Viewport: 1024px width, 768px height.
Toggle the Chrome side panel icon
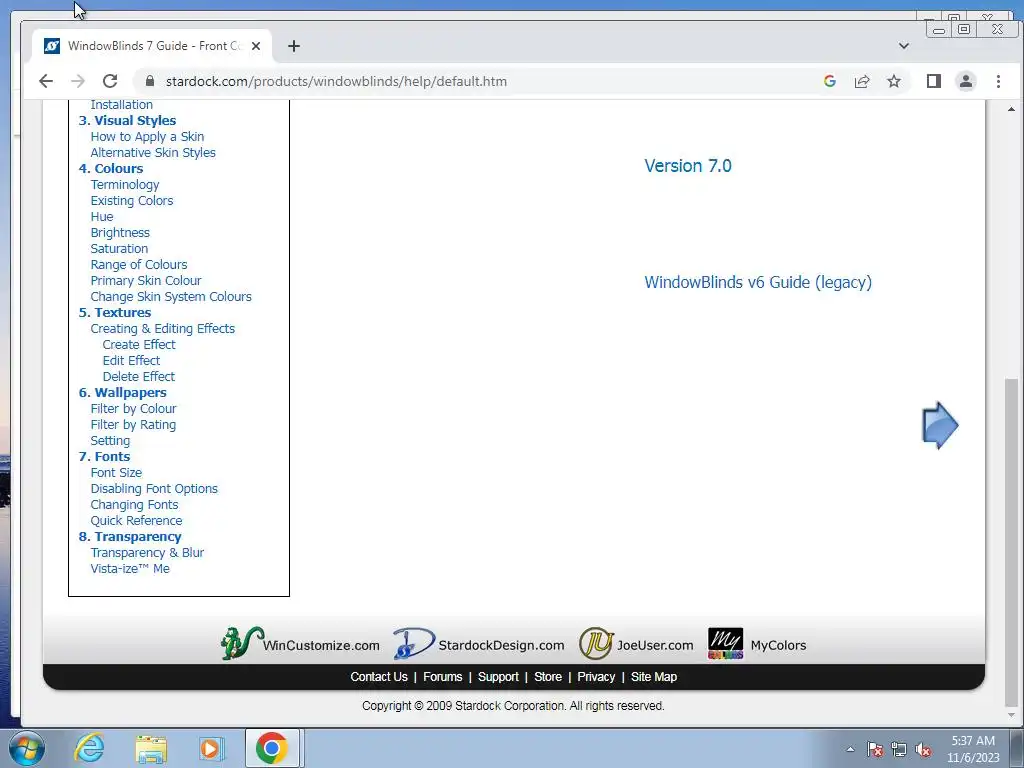[x=934, y=81]
